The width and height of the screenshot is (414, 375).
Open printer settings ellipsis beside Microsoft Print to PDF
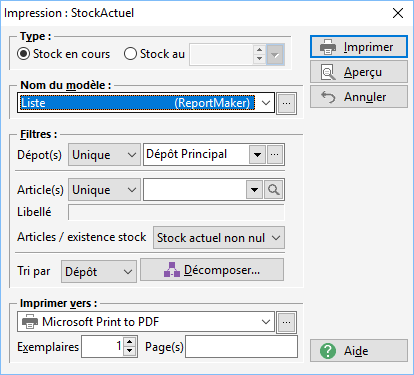286,322
